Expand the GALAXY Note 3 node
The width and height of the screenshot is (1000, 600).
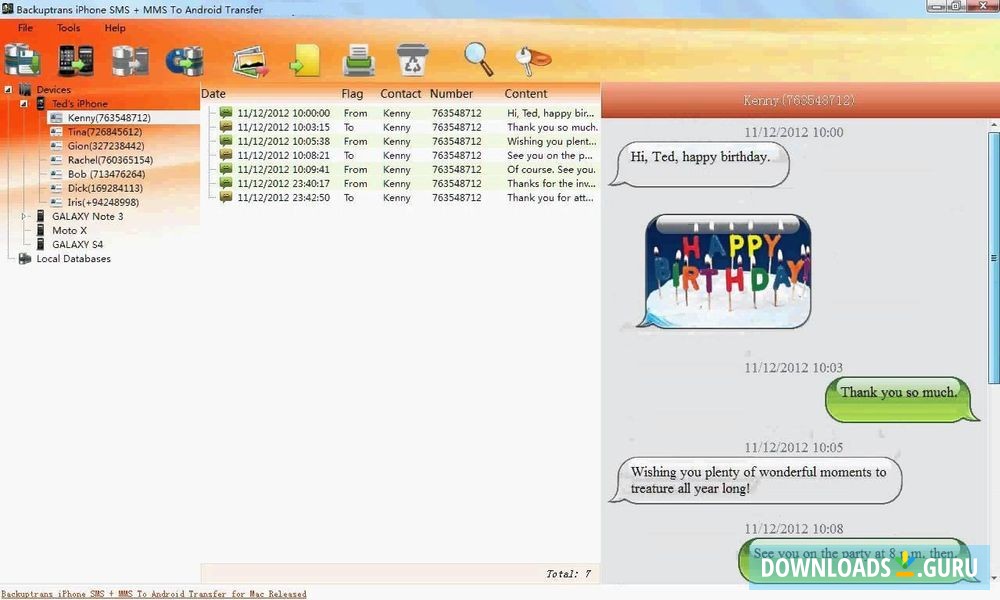(x=24, y=216)
